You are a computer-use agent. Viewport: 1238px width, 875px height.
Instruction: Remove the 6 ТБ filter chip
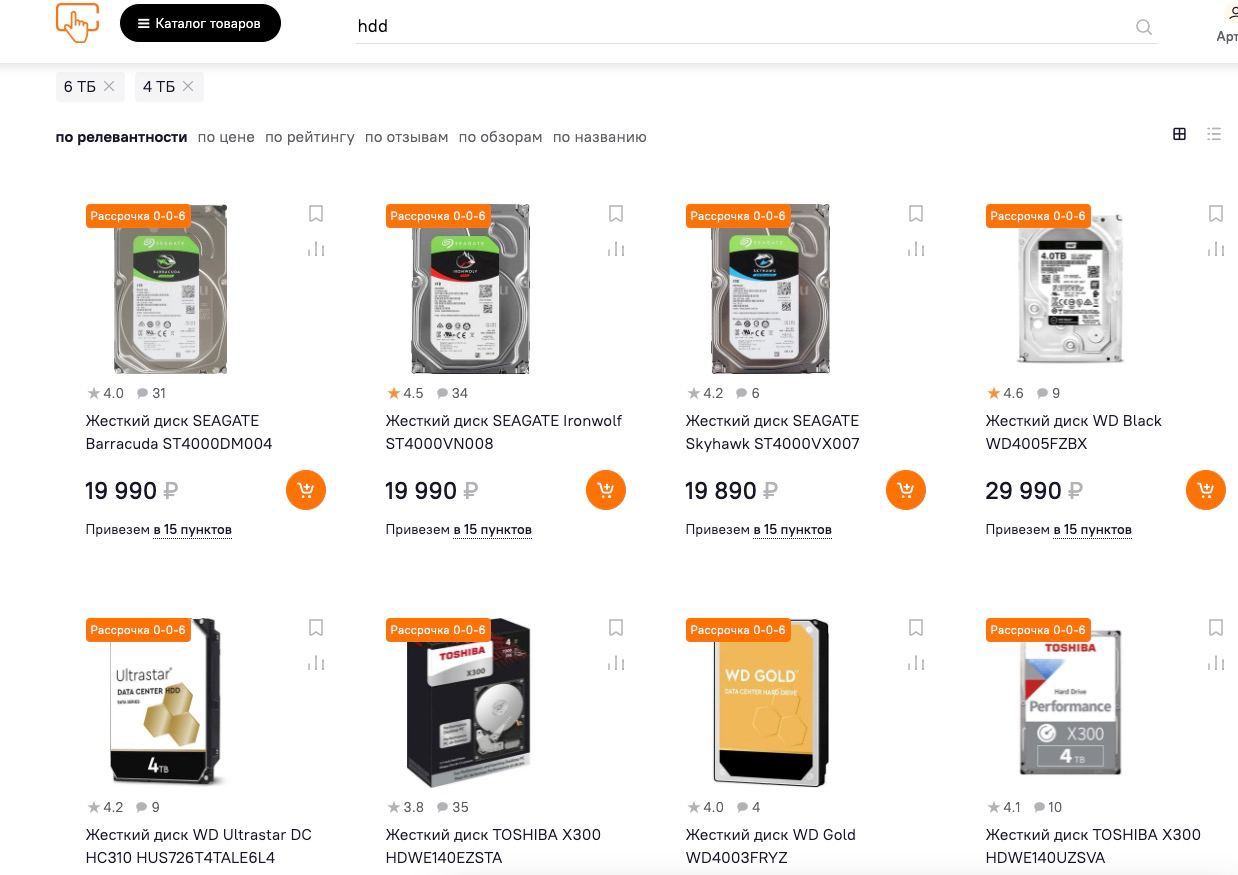pos(109,87)
